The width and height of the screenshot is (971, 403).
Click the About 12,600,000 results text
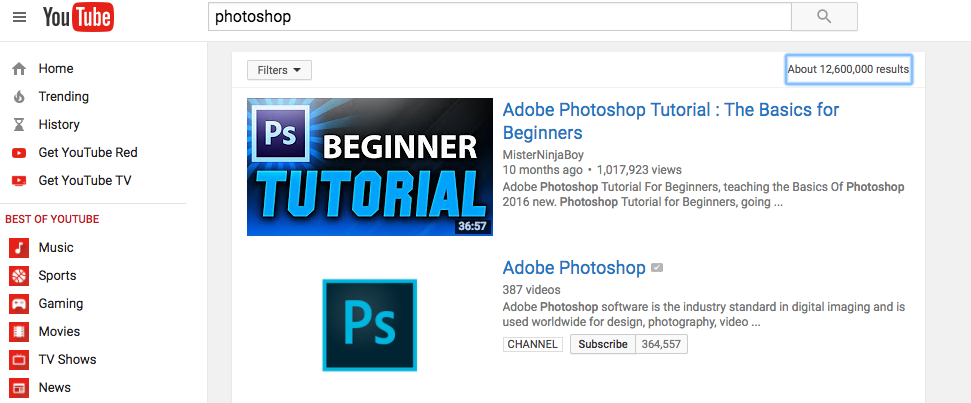pyautogui.click(x=848, y=69)
